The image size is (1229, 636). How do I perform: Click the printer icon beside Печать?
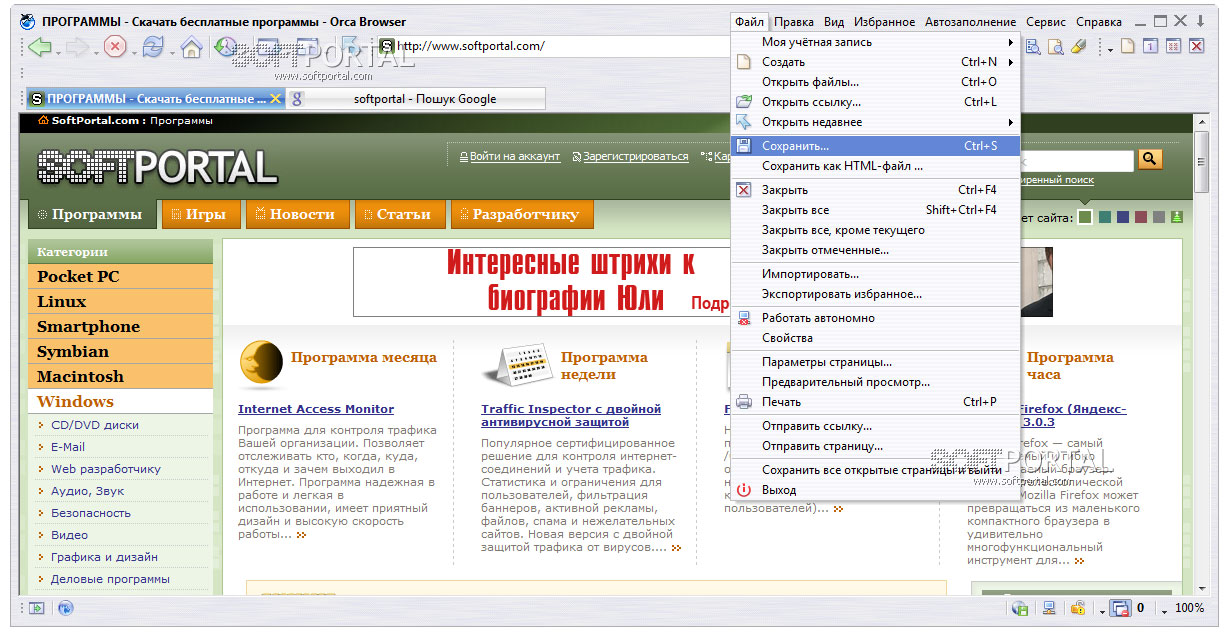coord(743,402)
